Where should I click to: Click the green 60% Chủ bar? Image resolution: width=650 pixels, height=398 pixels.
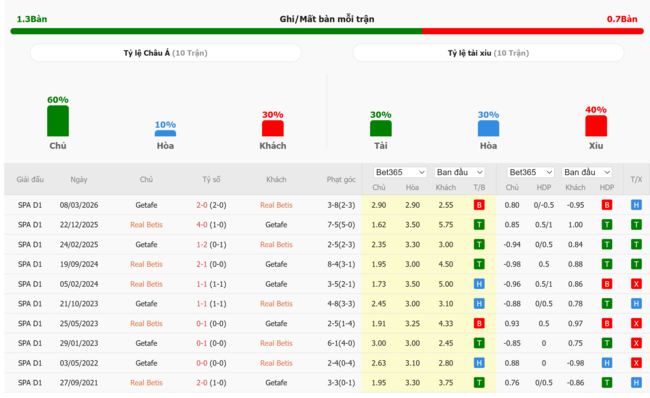[58, 121]
